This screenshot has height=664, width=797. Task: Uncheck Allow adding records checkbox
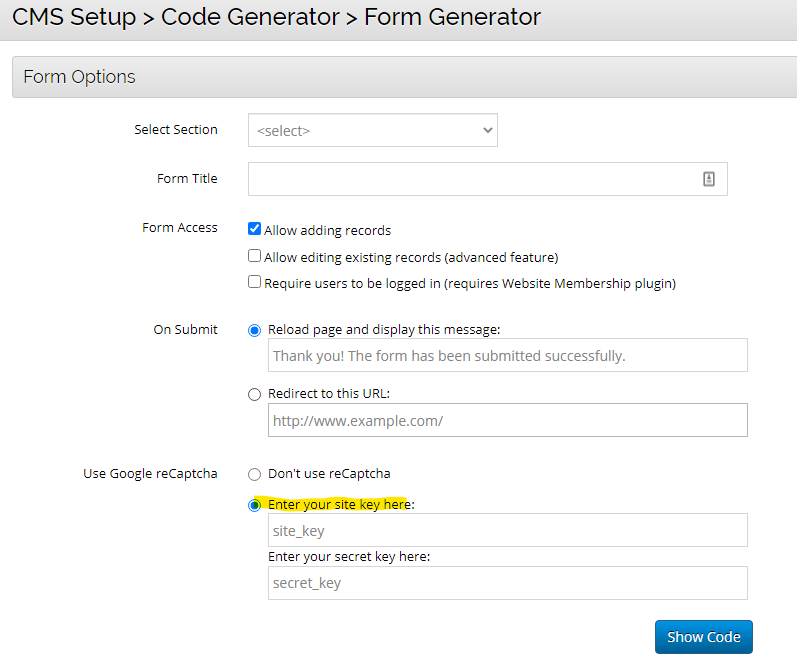(255, 229)
